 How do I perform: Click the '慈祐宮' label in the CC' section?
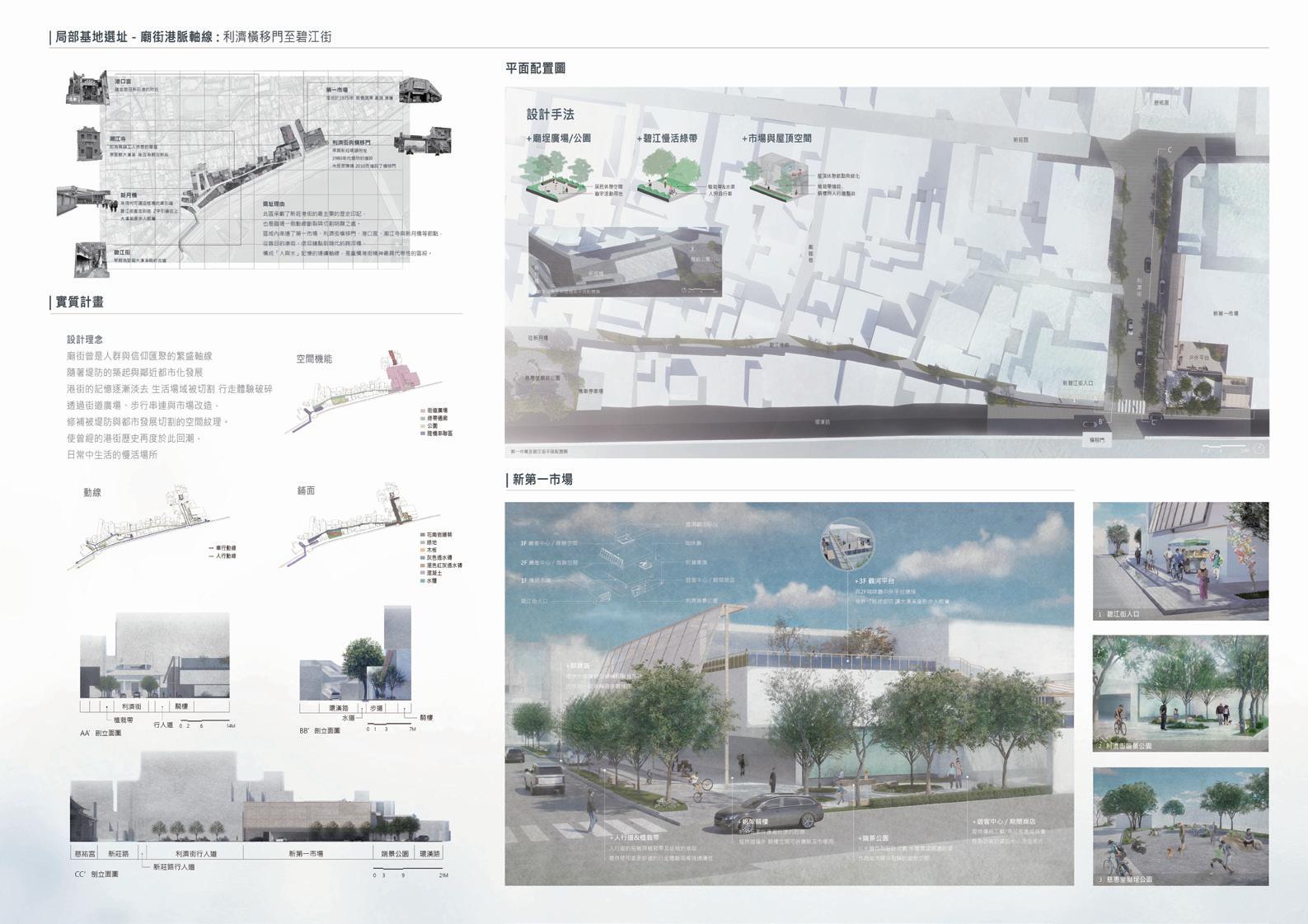click(86, 854)
